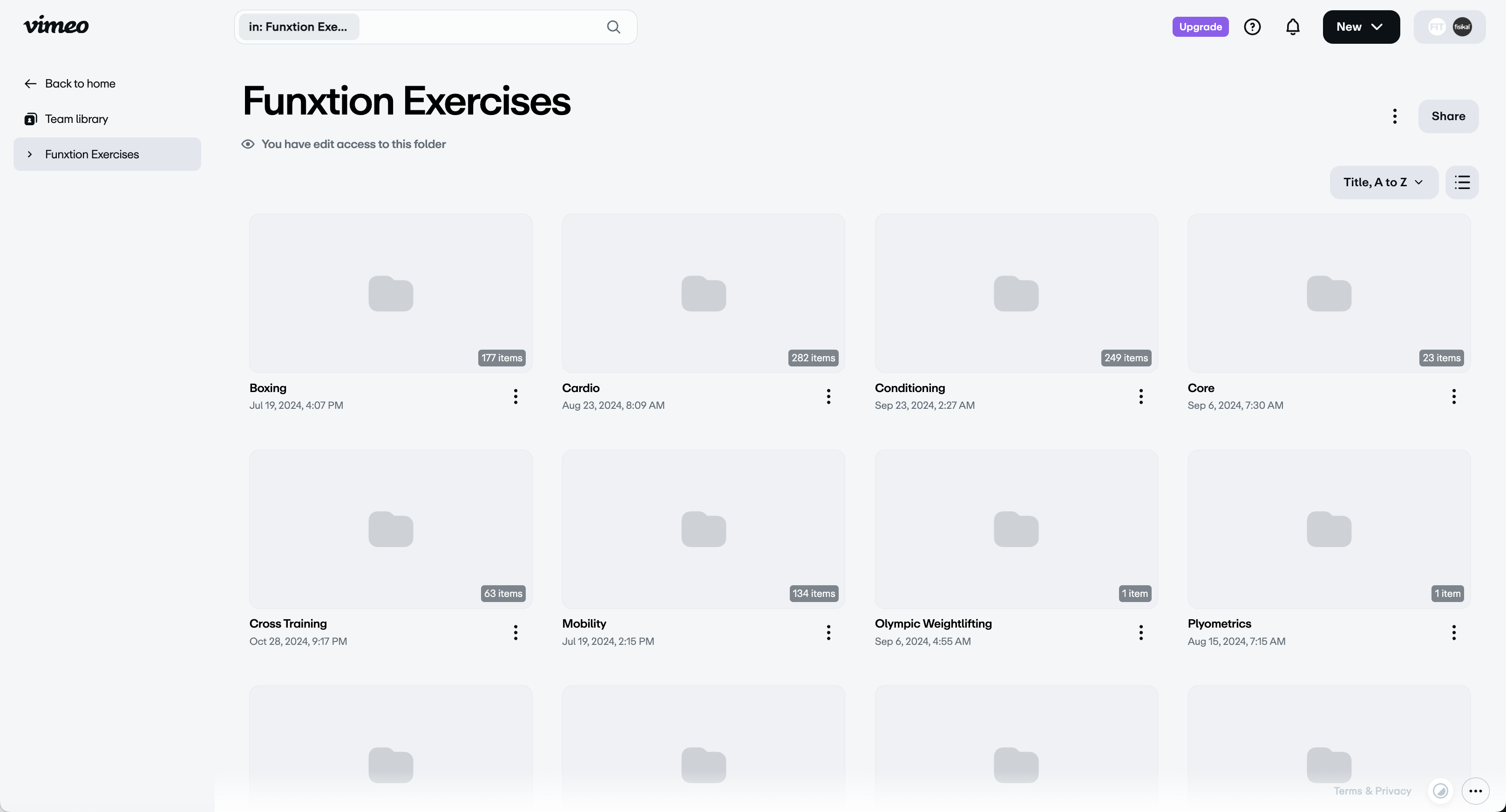Open the help question mark icon

(x=1252, y=27)
